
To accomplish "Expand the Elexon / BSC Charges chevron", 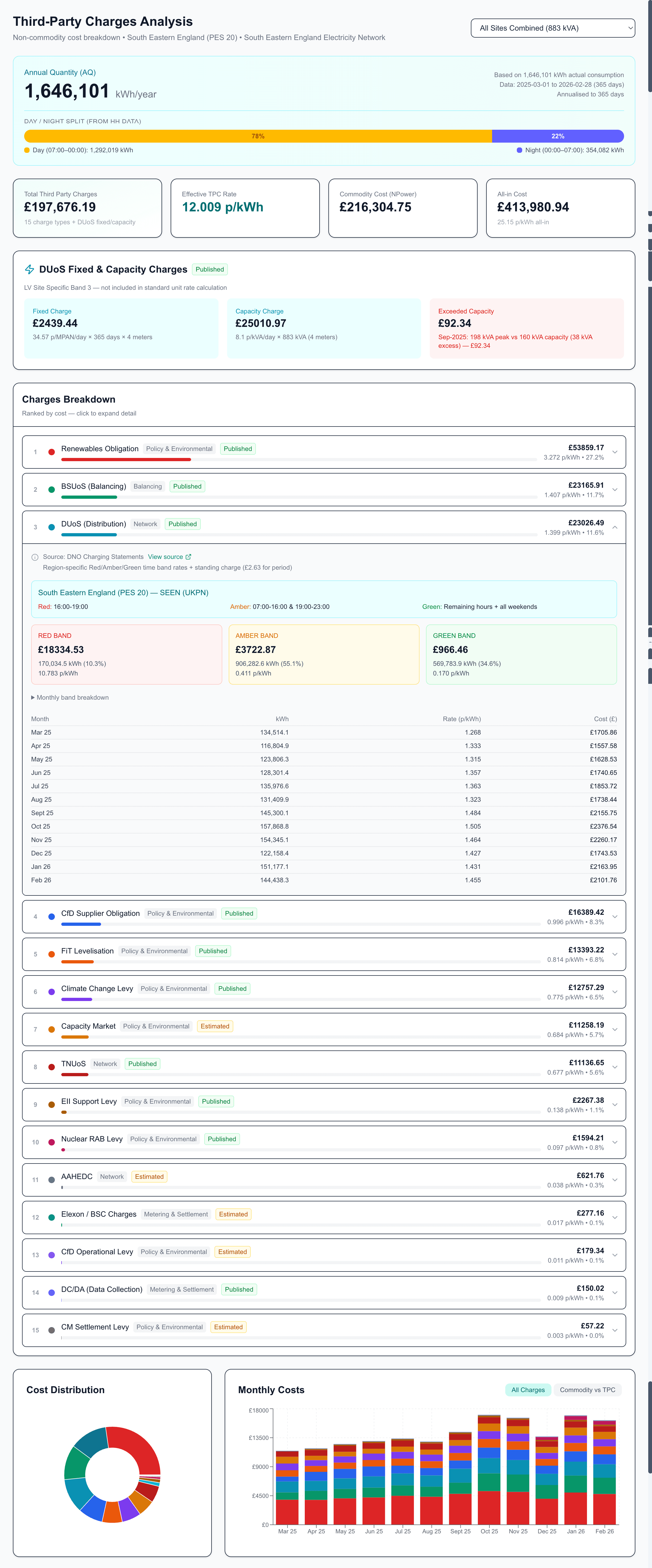I will (x=615, y=1217).
